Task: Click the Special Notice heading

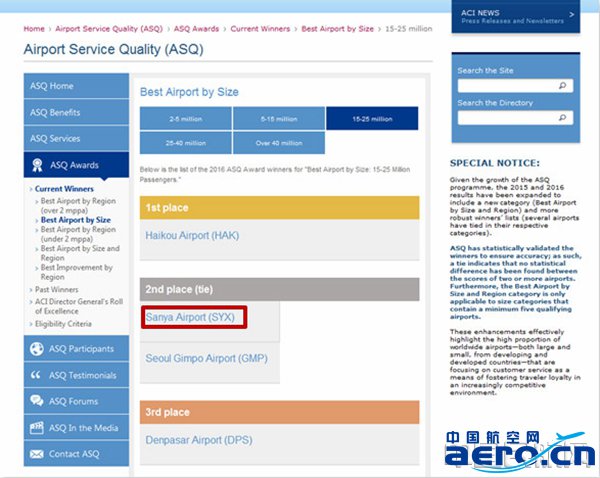Action: 495,163
